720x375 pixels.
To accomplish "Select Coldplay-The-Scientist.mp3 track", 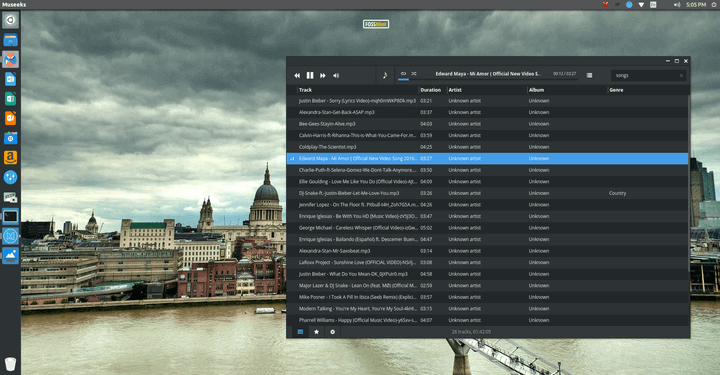I will (x=487, y=147).
